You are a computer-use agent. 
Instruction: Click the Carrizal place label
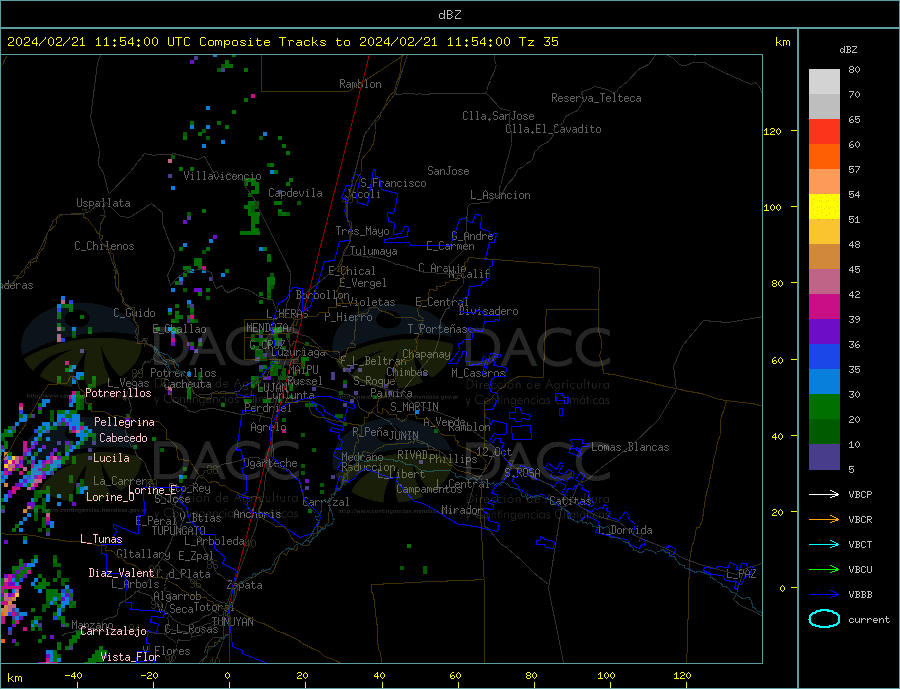click(x=326, y=502)
